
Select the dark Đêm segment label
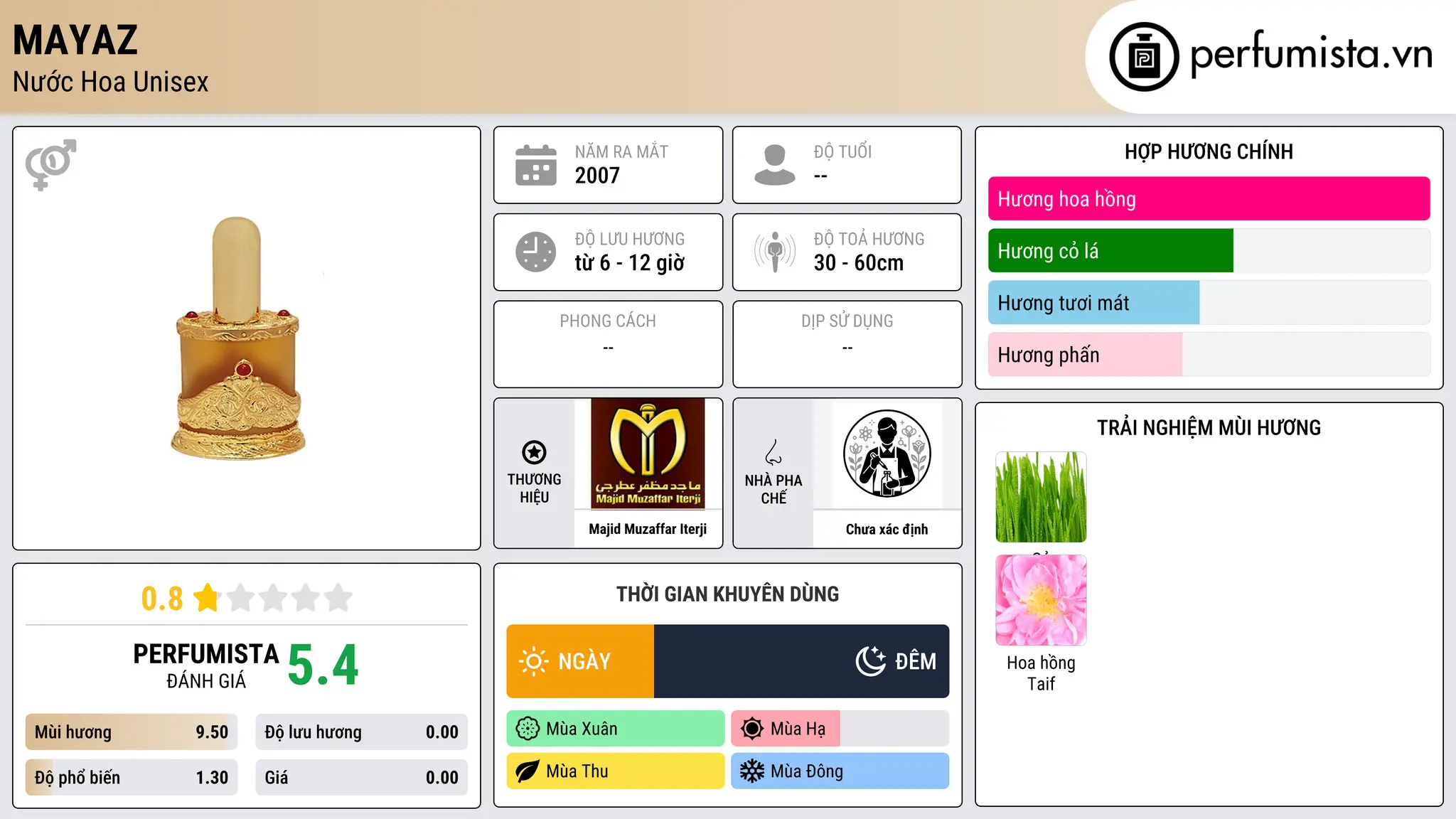coord(916,661)
